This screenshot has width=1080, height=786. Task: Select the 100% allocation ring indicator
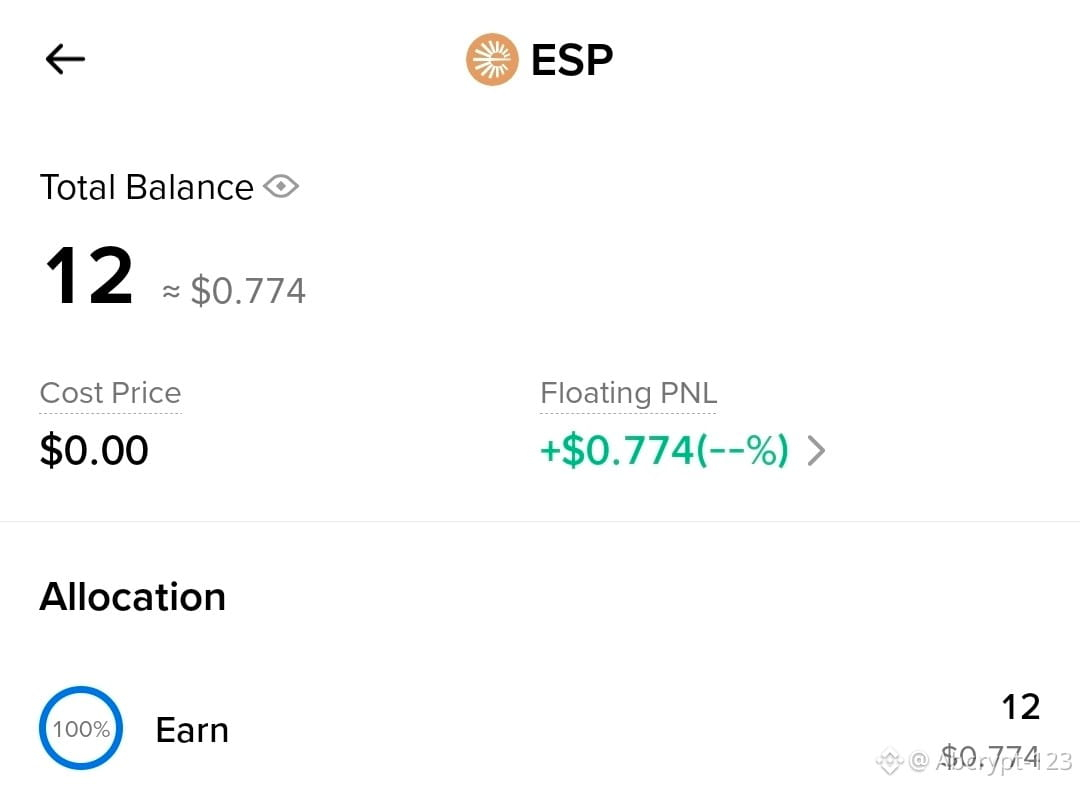[x=81, y=728]
